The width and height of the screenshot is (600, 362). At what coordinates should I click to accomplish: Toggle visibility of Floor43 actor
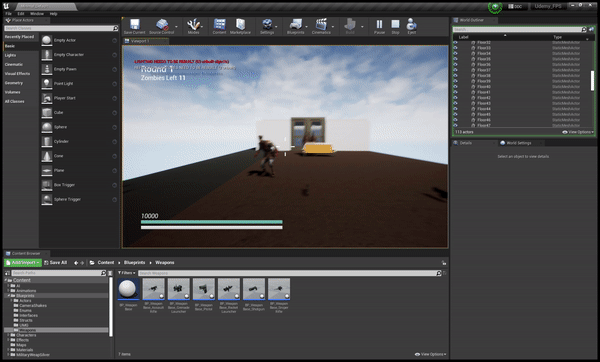tap(455, 103)
